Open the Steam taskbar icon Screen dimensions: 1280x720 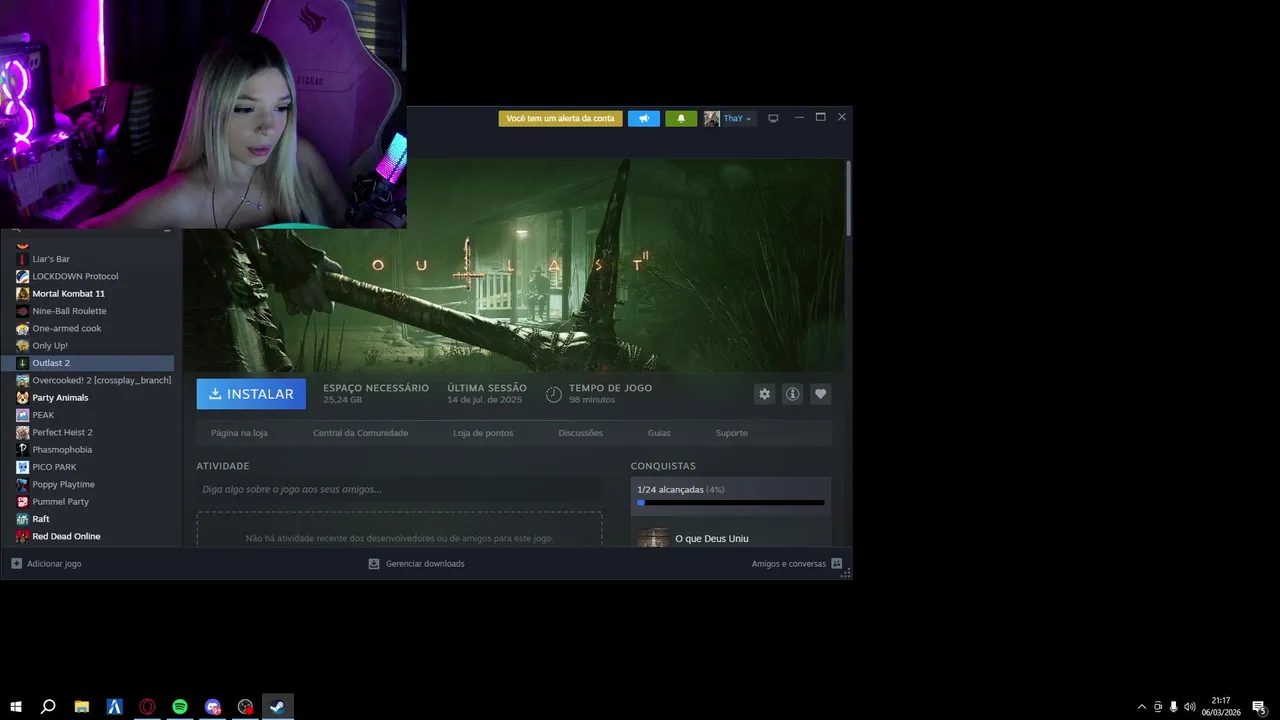(278, 707)
